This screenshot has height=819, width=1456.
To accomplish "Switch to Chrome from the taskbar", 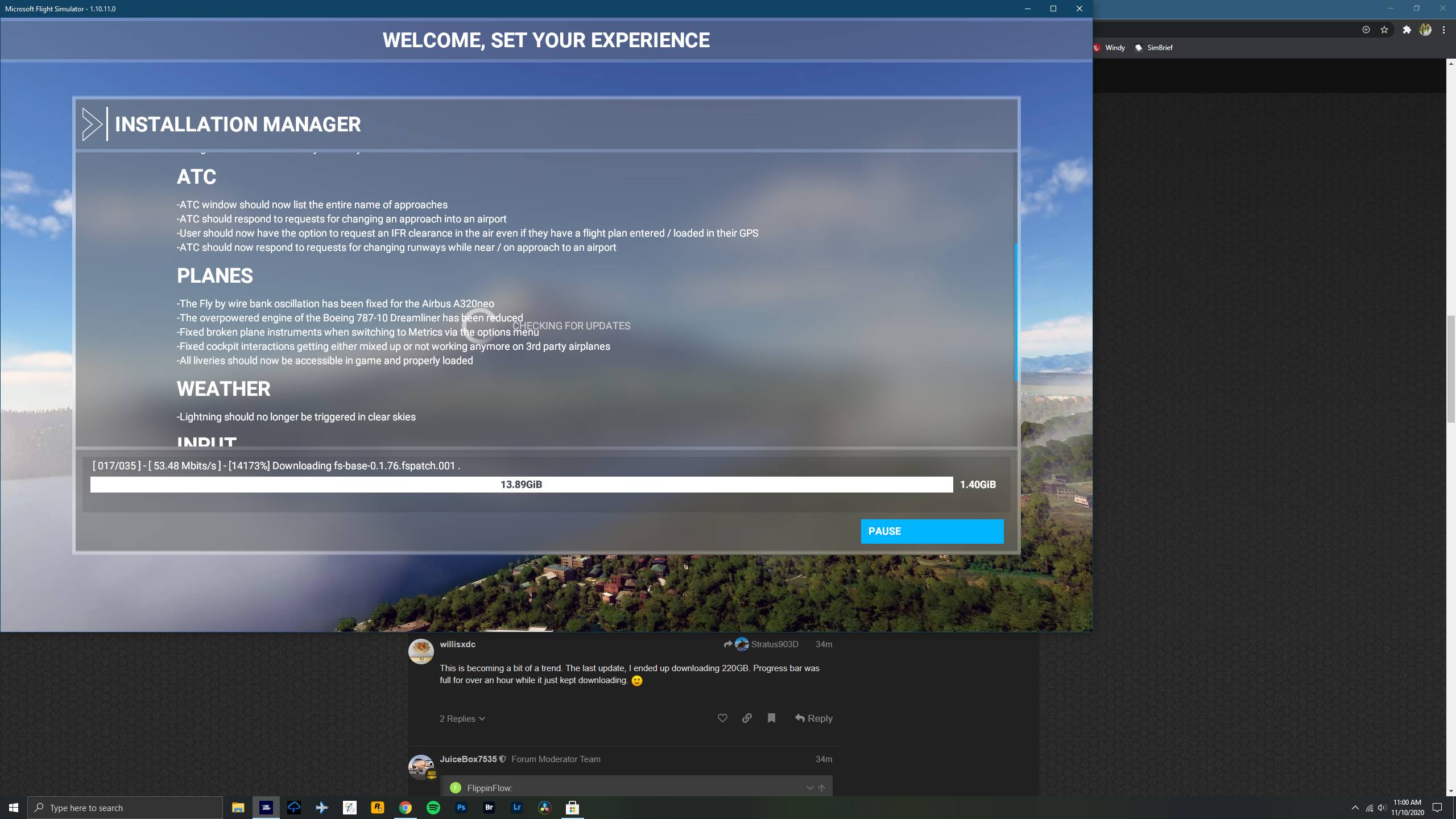I will point(405,808).
